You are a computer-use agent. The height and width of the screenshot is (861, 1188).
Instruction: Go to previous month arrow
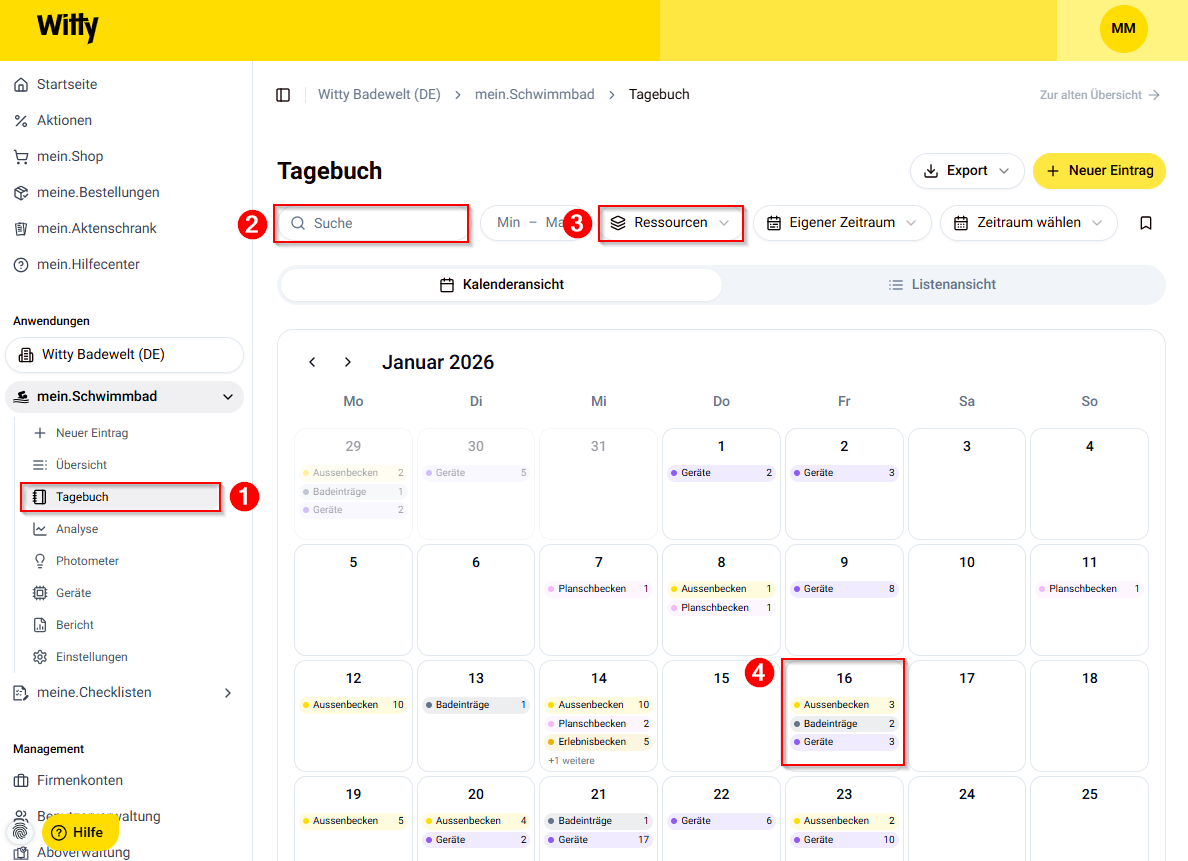(x=312, y=362)
